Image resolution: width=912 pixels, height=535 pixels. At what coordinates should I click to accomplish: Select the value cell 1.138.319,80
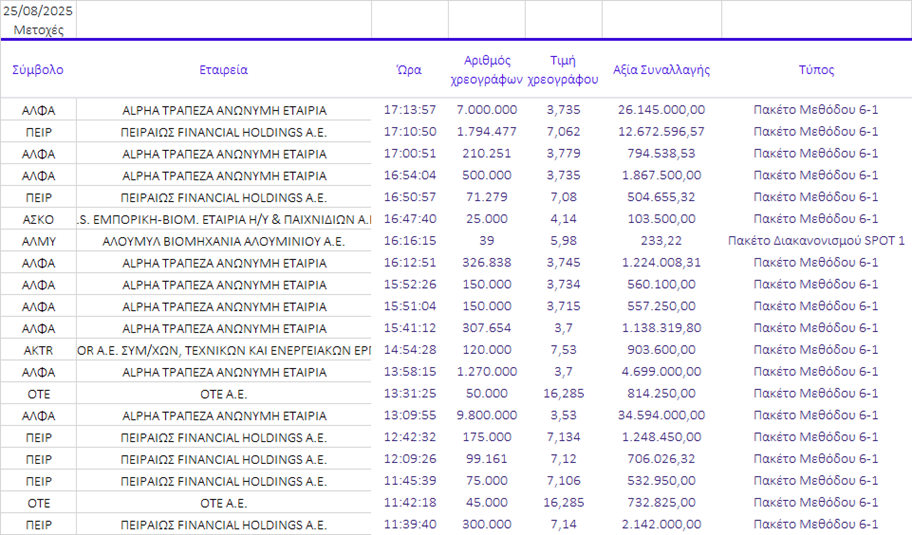click(x=661, y=328)
